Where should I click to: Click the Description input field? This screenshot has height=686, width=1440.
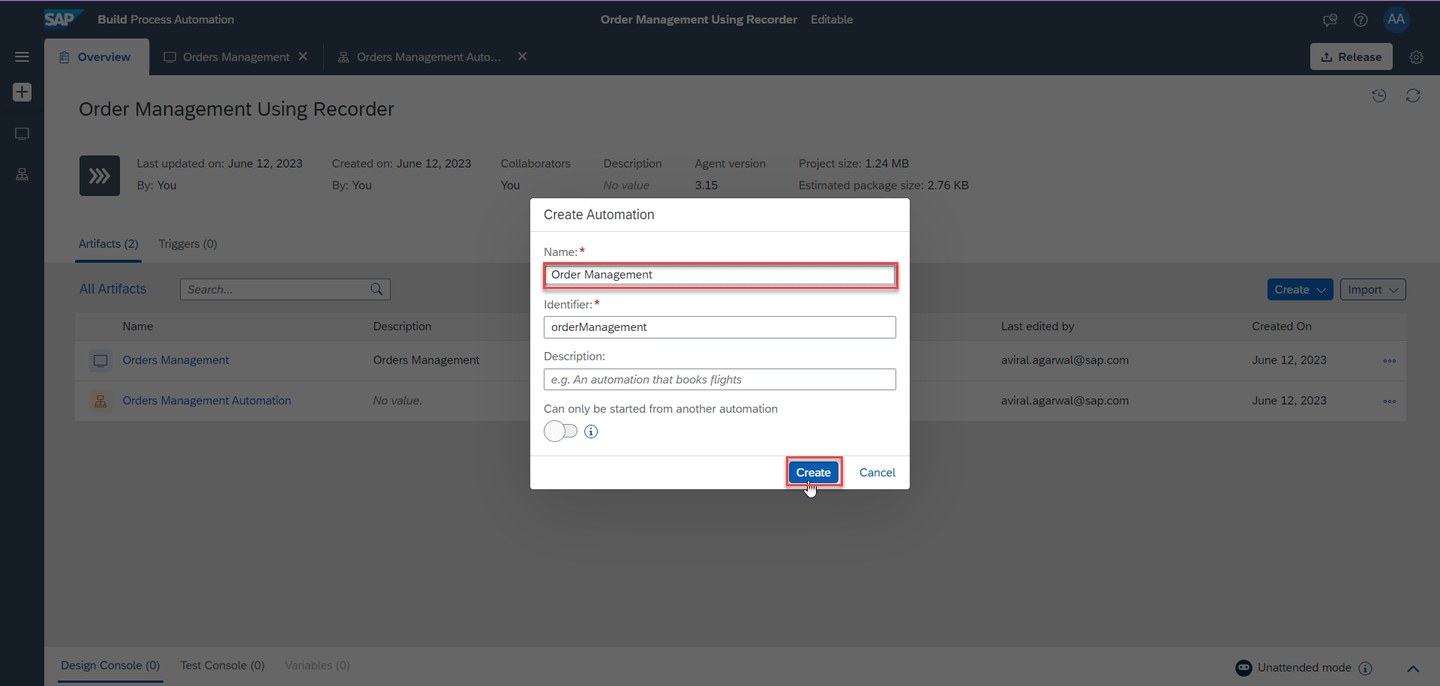tap(720, 379)
